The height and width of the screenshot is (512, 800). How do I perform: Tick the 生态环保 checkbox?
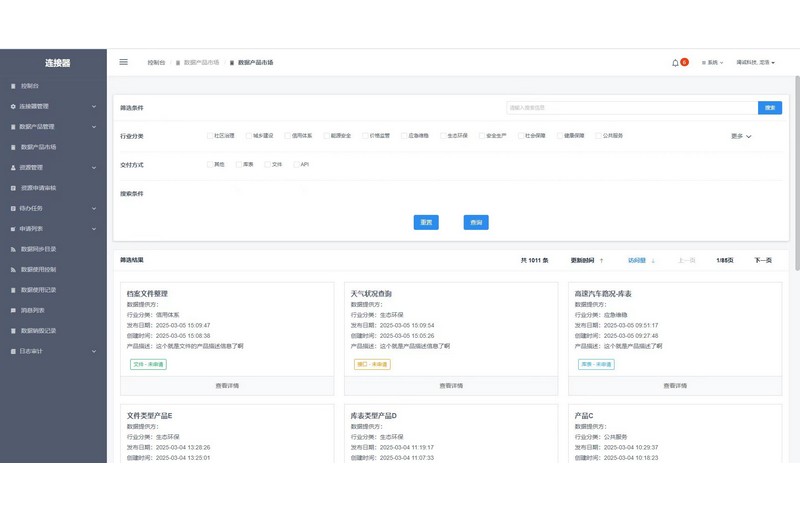[442, 135]
